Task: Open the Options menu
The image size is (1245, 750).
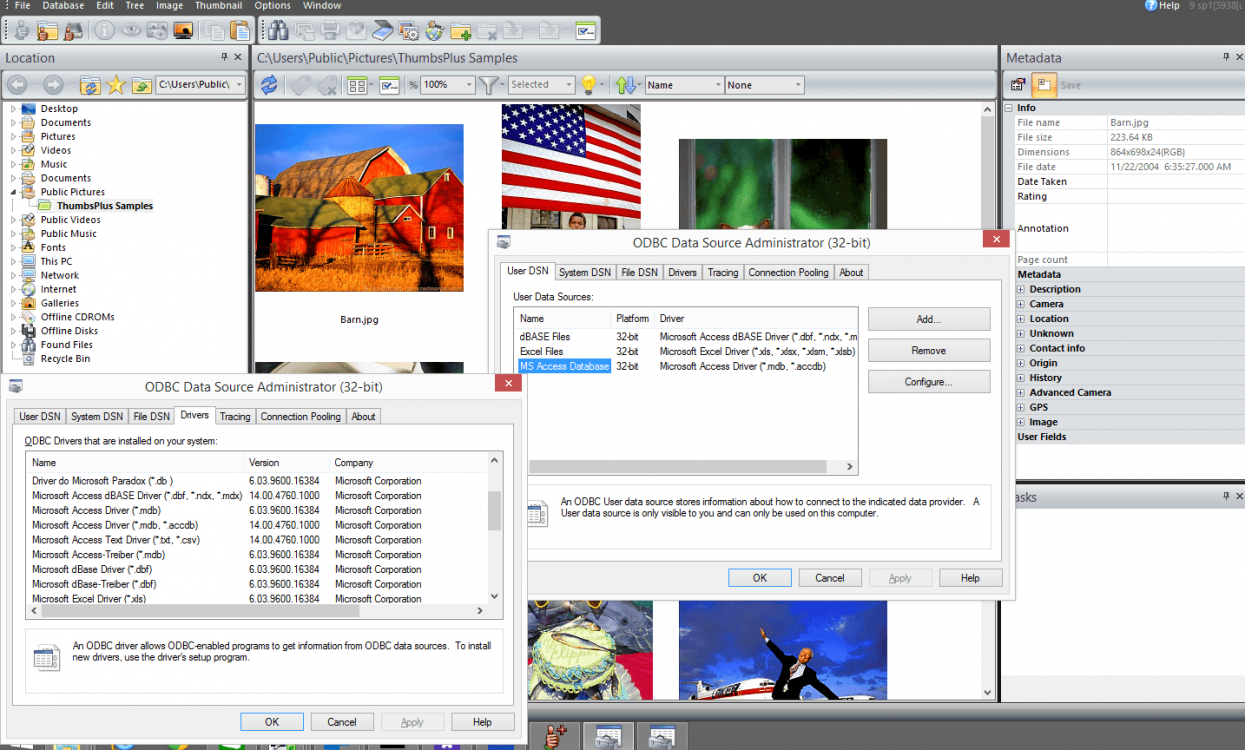Action: tap(272, 5)
